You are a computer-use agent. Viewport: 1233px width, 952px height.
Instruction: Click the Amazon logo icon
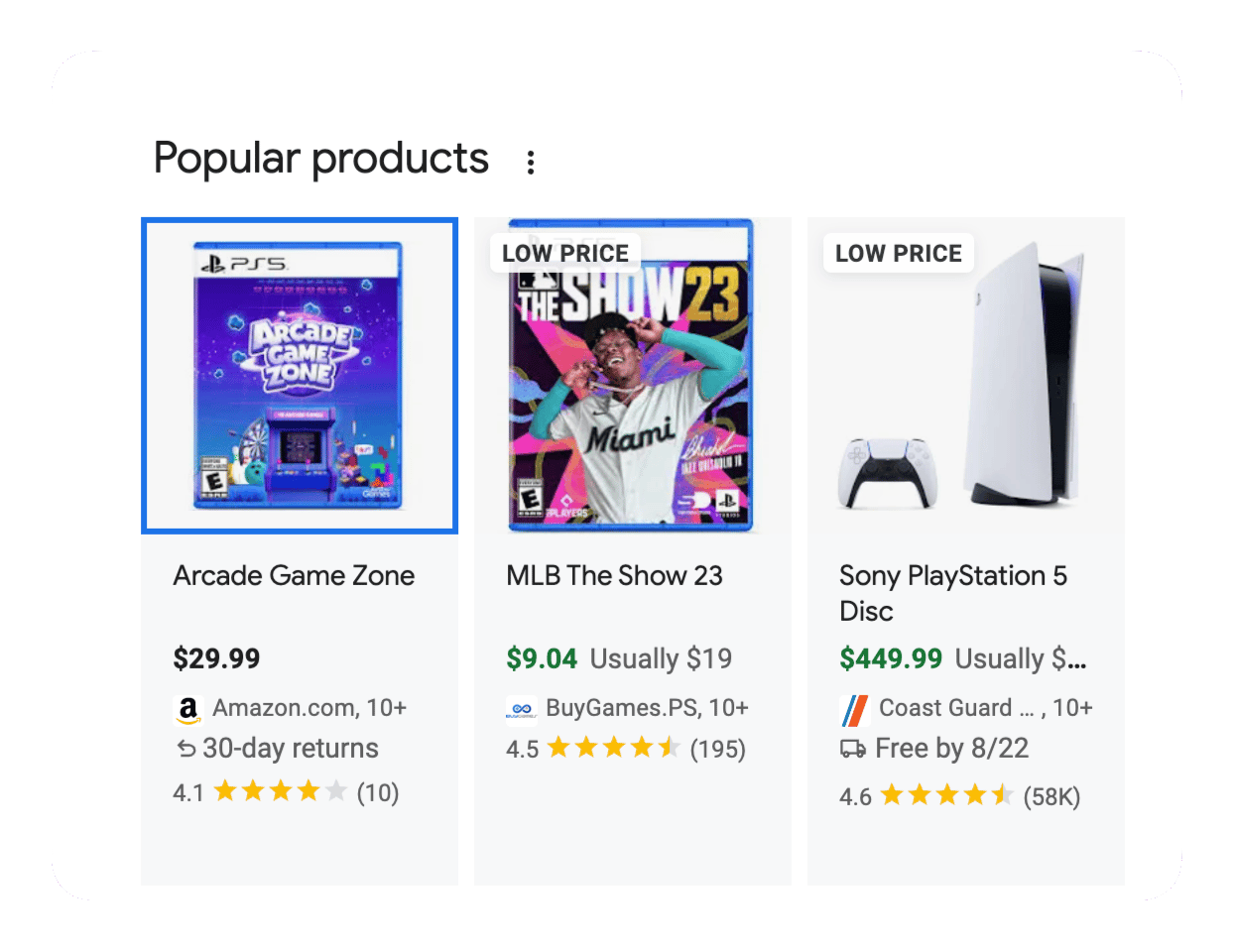pos(187,709)
